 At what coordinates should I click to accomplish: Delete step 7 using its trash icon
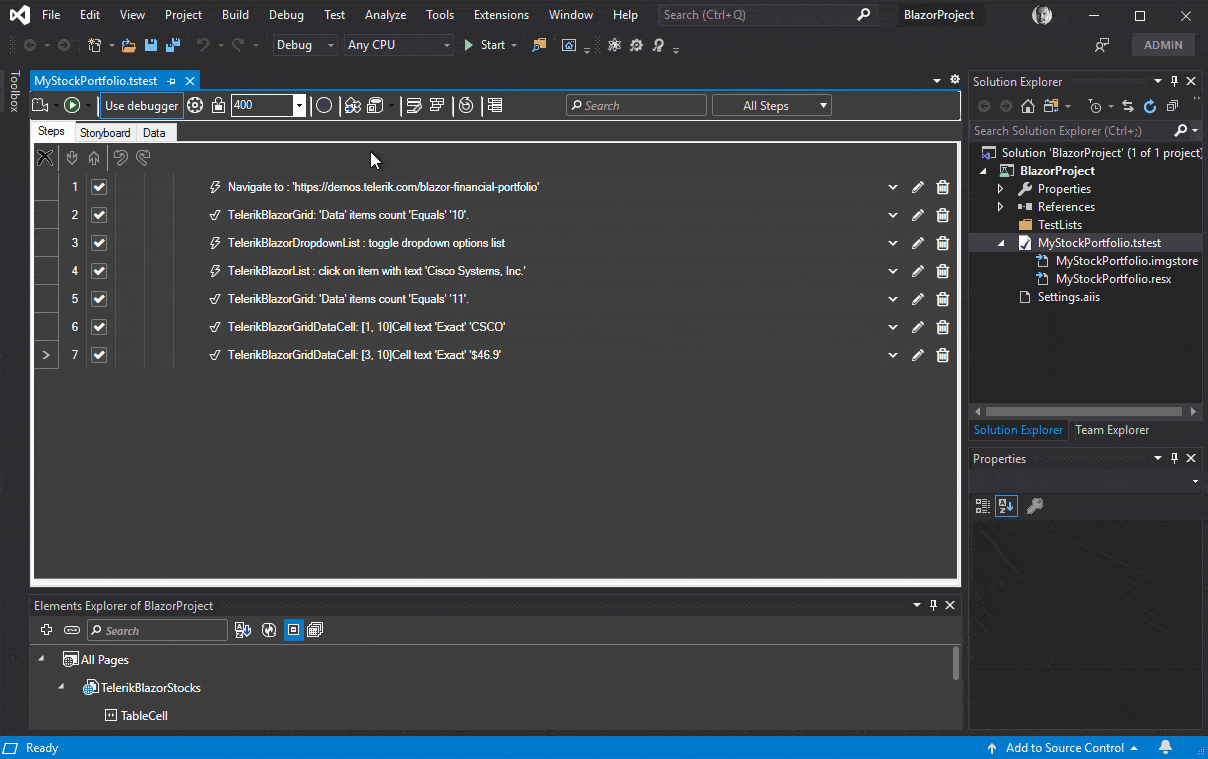coord(942,355)
